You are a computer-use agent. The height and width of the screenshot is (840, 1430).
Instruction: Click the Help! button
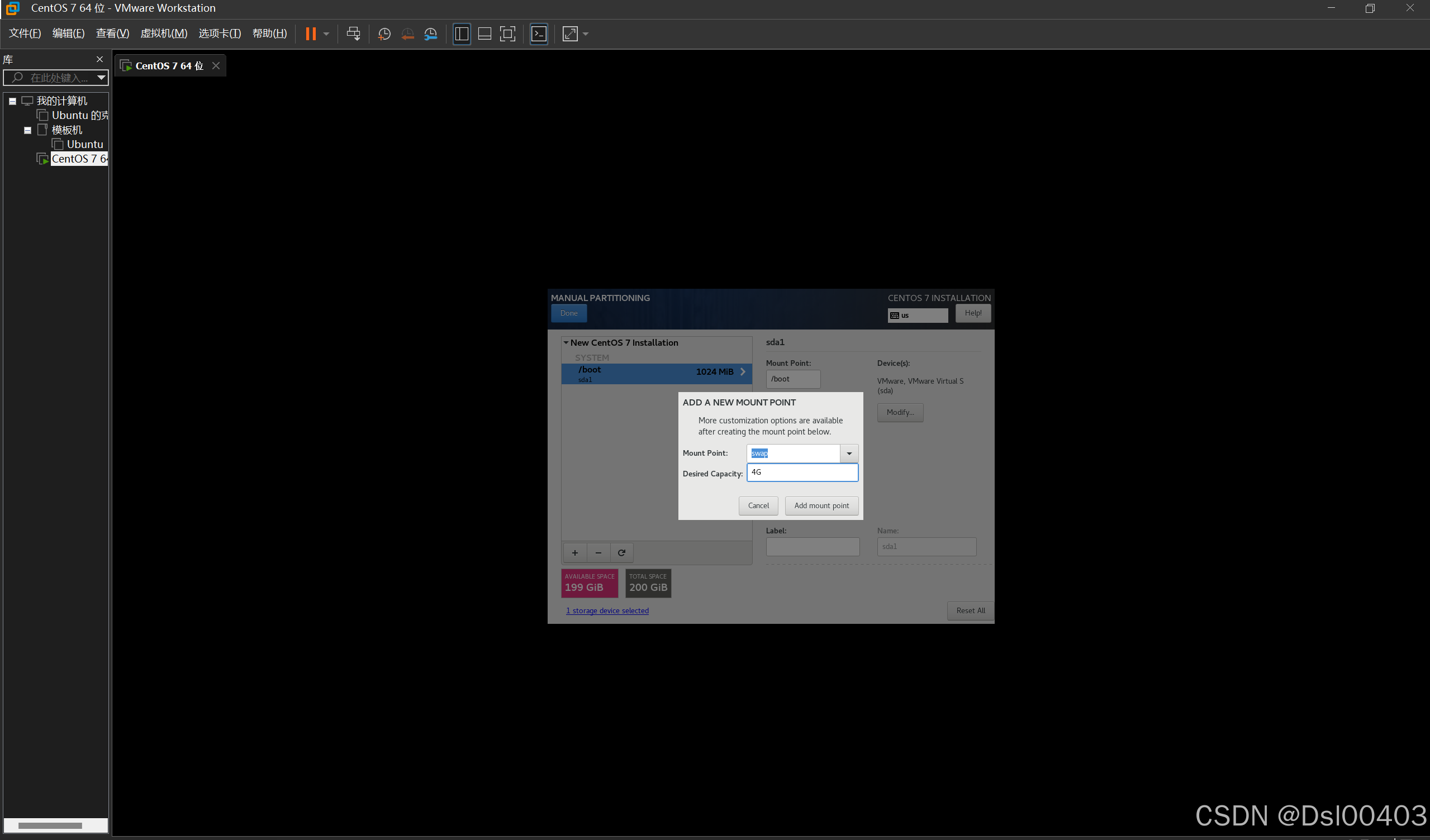tap(973, 313)
